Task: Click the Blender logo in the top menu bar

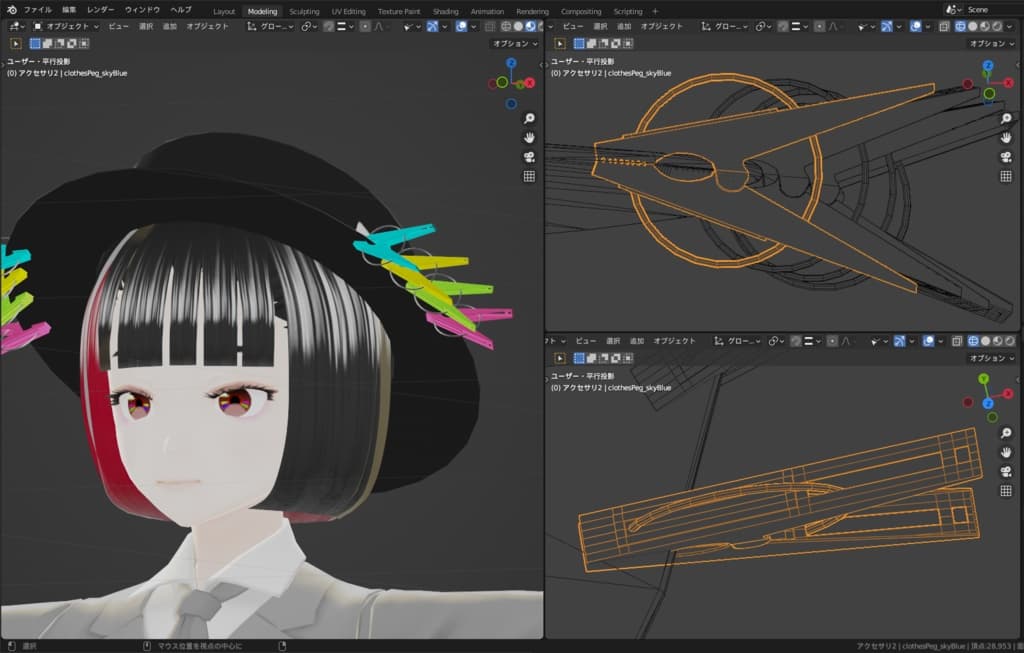Action: 11,10
